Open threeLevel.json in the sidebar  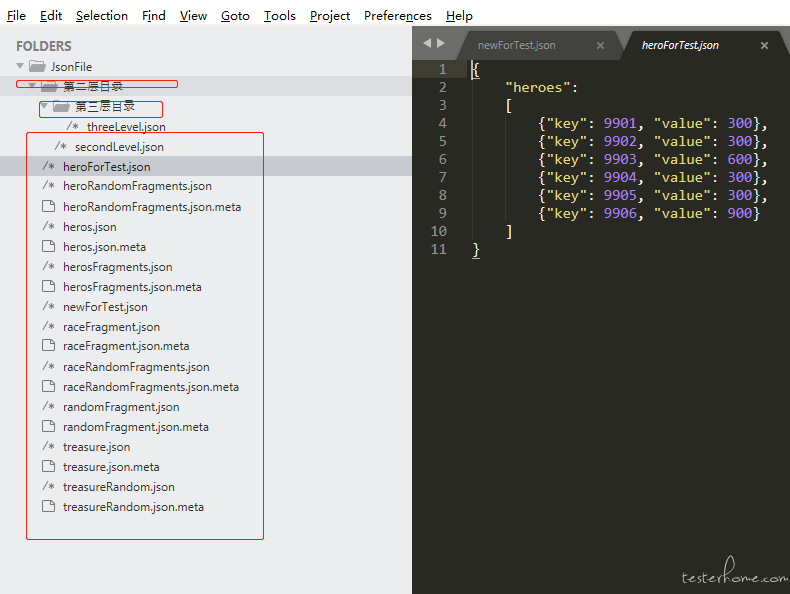pos(126,126)
